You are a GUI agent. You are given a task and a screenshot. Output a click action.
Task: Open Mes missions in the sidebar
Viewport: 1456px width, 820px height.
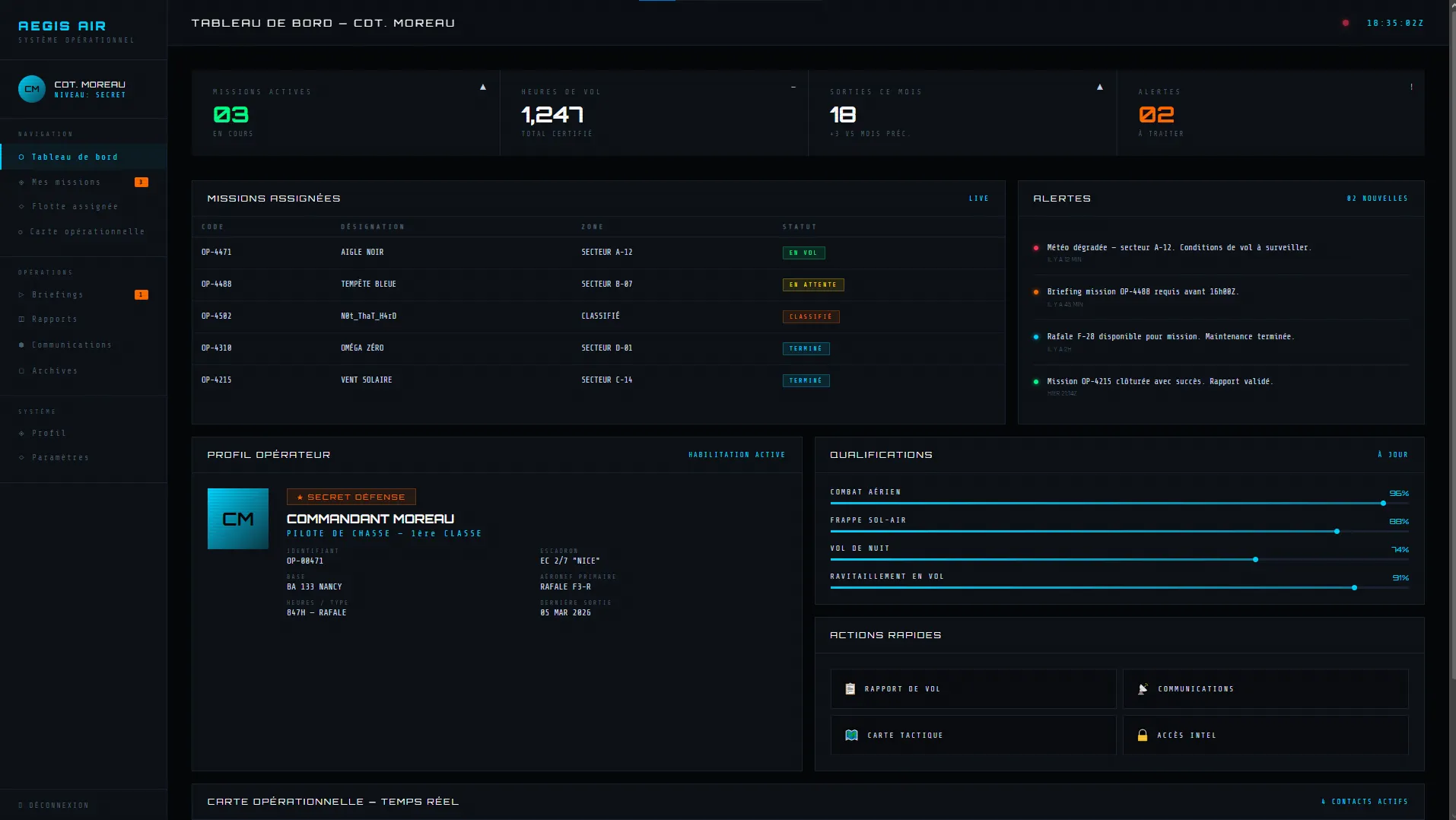point(66,183)
